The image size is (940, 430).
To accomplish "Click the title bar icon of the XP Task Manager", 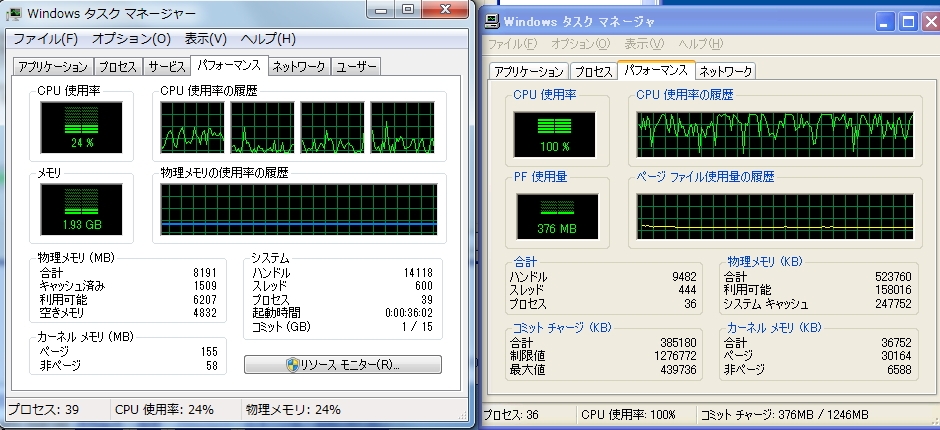I will click(492, 22).
